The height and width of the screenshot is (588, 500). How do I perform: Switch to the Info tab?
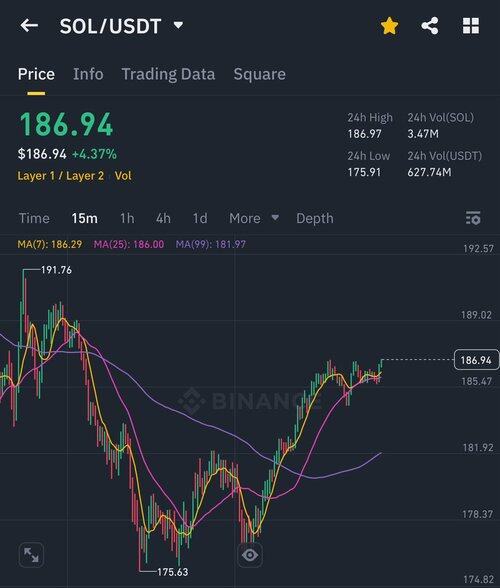pos(88,74)
